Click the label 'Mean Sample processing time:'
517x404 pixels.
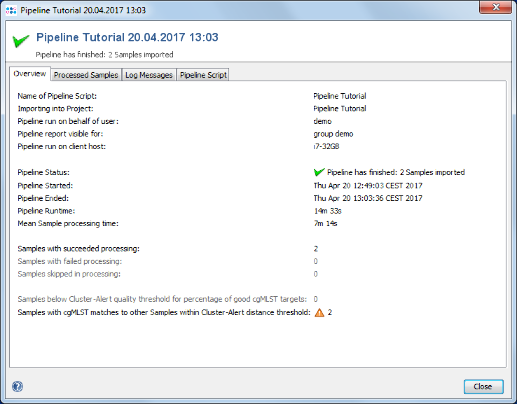click(68, 223)
